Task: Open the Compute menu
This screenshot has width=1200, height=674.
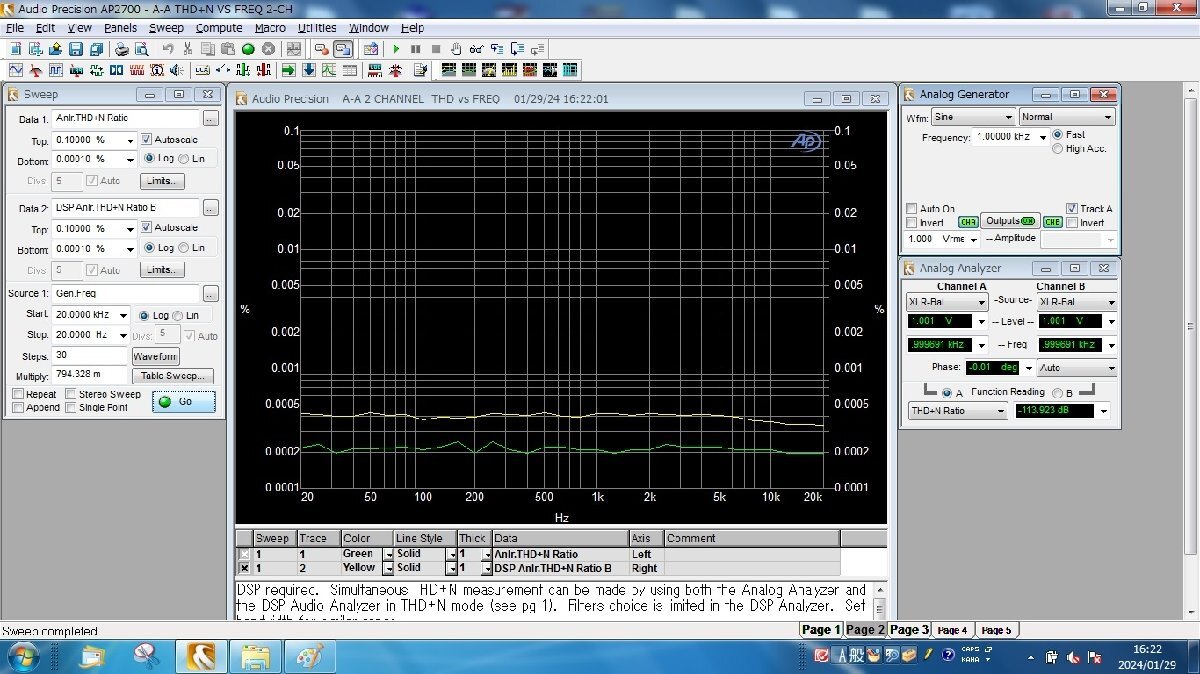Action: tap(218, 28)
